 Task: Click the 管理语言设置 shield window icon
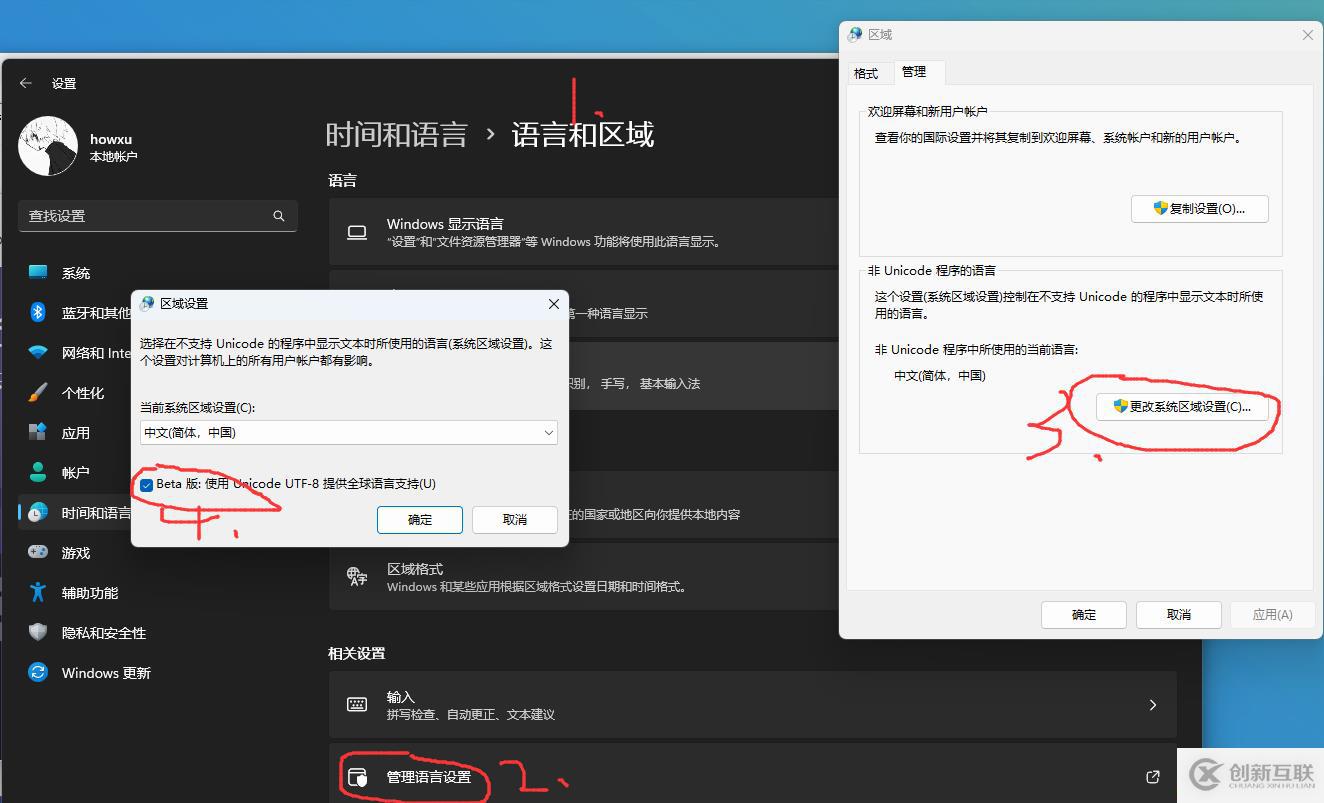coord(357,777)
